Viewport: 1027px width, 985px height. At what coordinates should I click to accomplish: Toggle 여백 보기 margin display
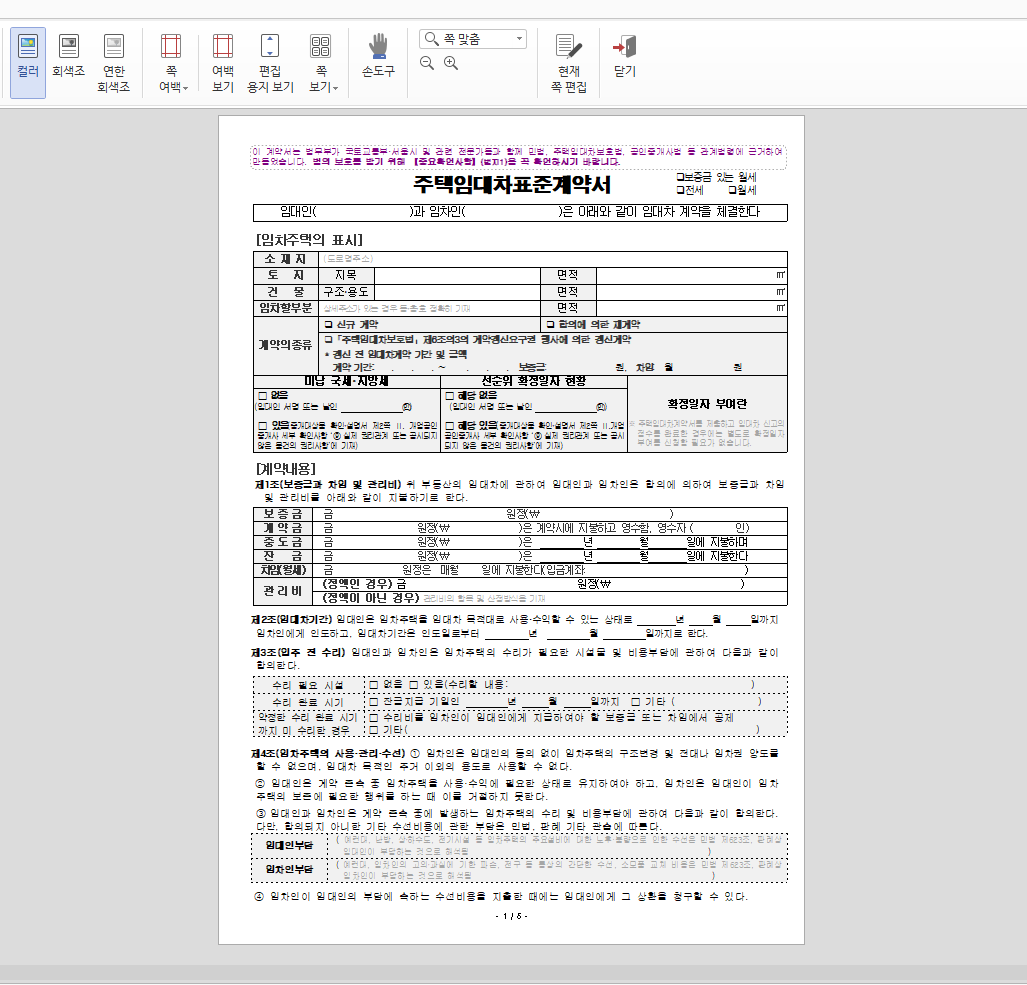(x=223, y=62)
